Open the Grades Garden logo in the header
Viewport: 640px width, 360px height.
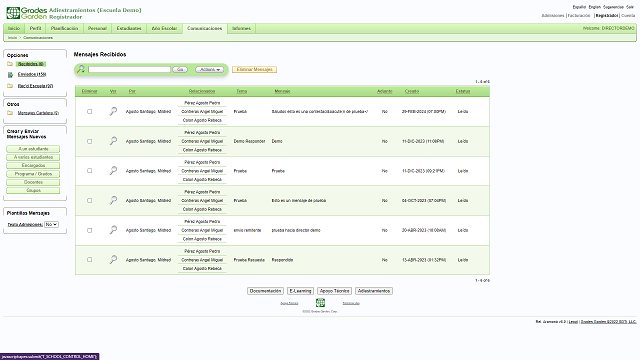27,13
